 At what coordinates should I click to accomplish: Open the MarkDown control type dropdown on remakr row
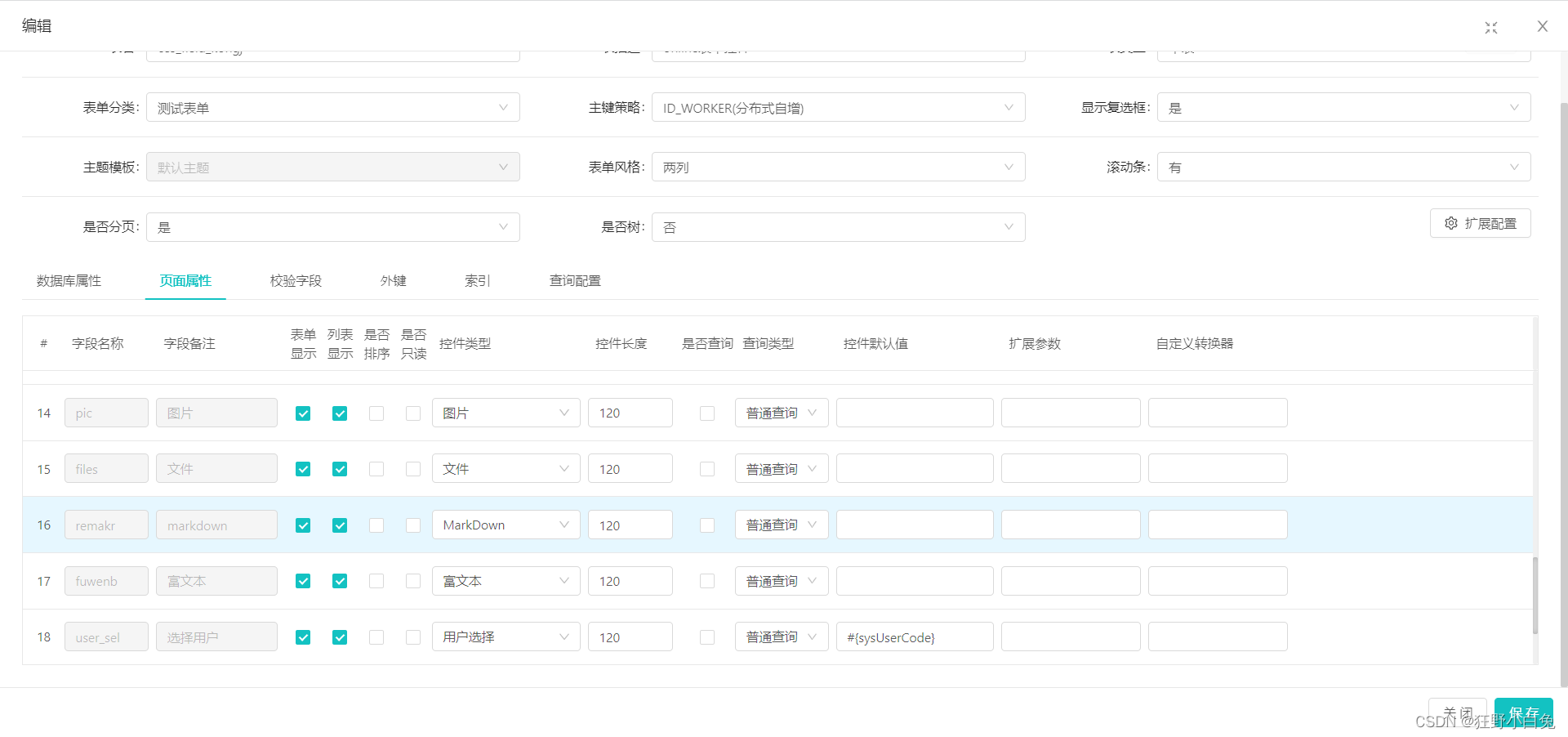click(x=563, y=525)
